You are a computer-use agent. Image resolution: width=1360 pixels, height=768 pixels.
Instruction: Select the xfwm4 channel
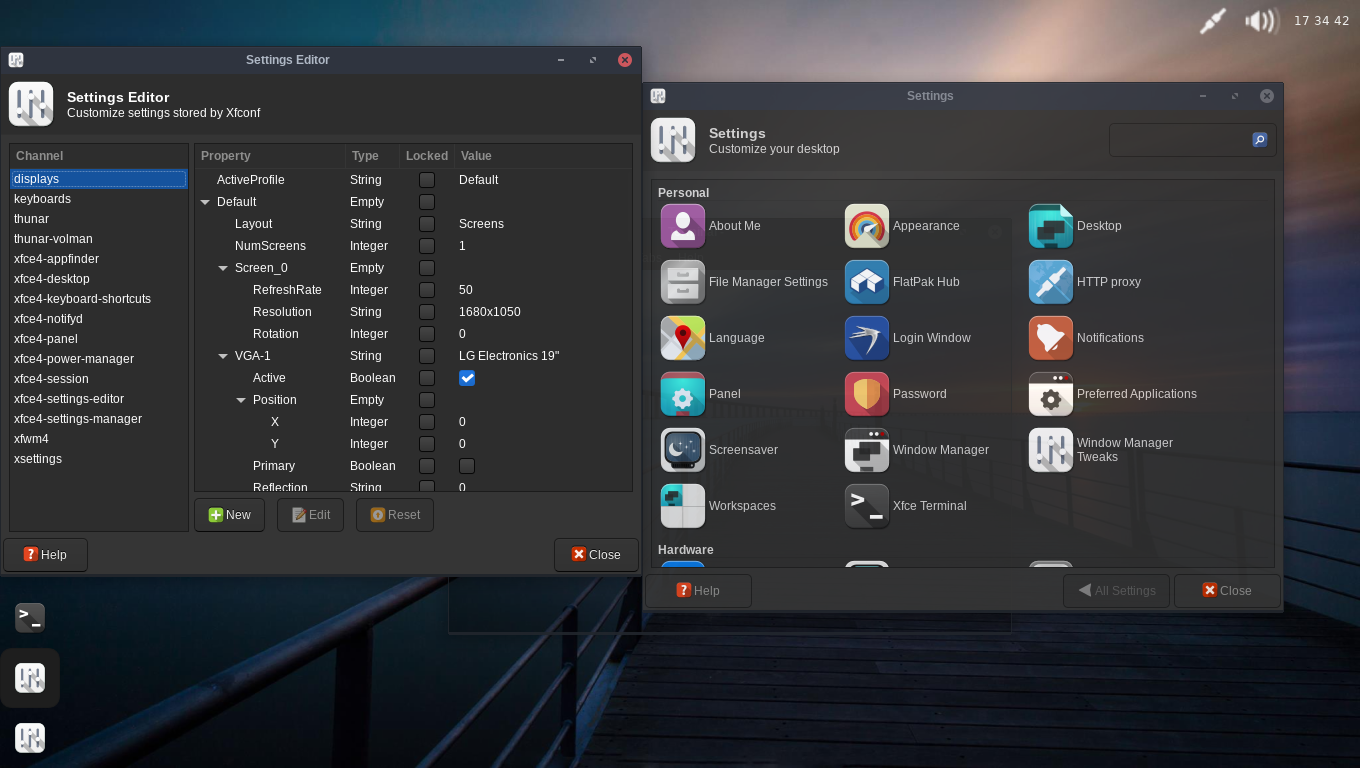pos(98,439)
